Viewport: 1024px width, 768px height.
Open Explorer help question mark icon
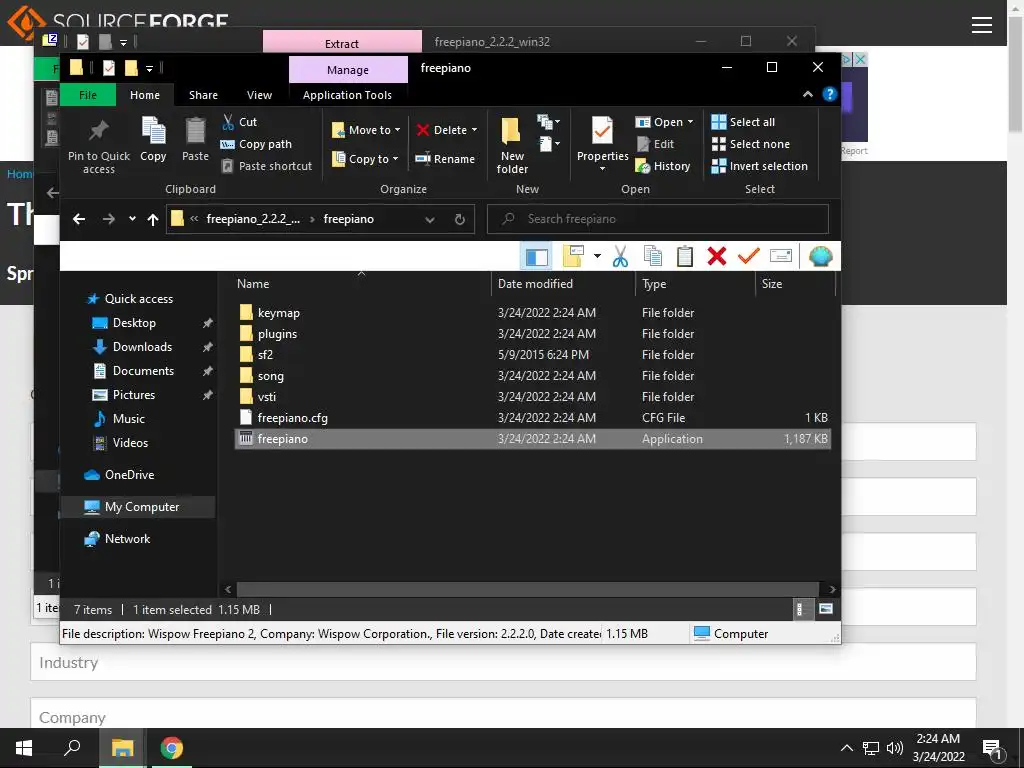[x=829, y=95]
